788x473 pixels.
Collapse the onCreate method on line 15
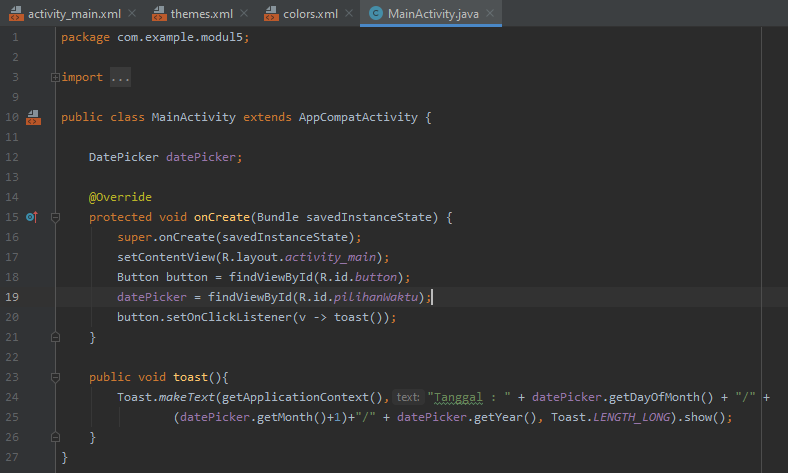point(55,217)
